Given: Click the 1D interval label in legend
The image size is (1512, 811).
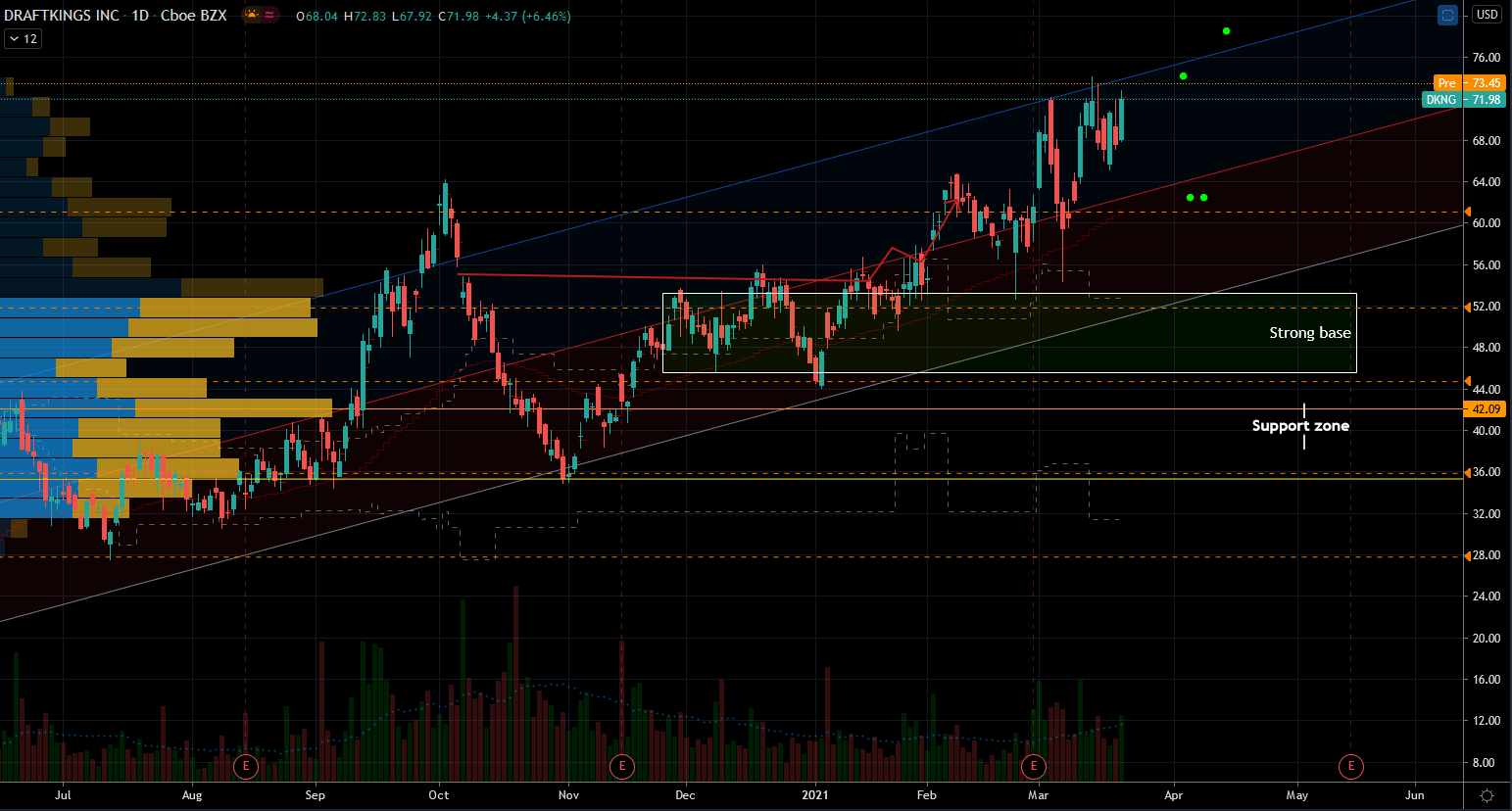Looking at the screenshot, I should click(x=140, y=16).
